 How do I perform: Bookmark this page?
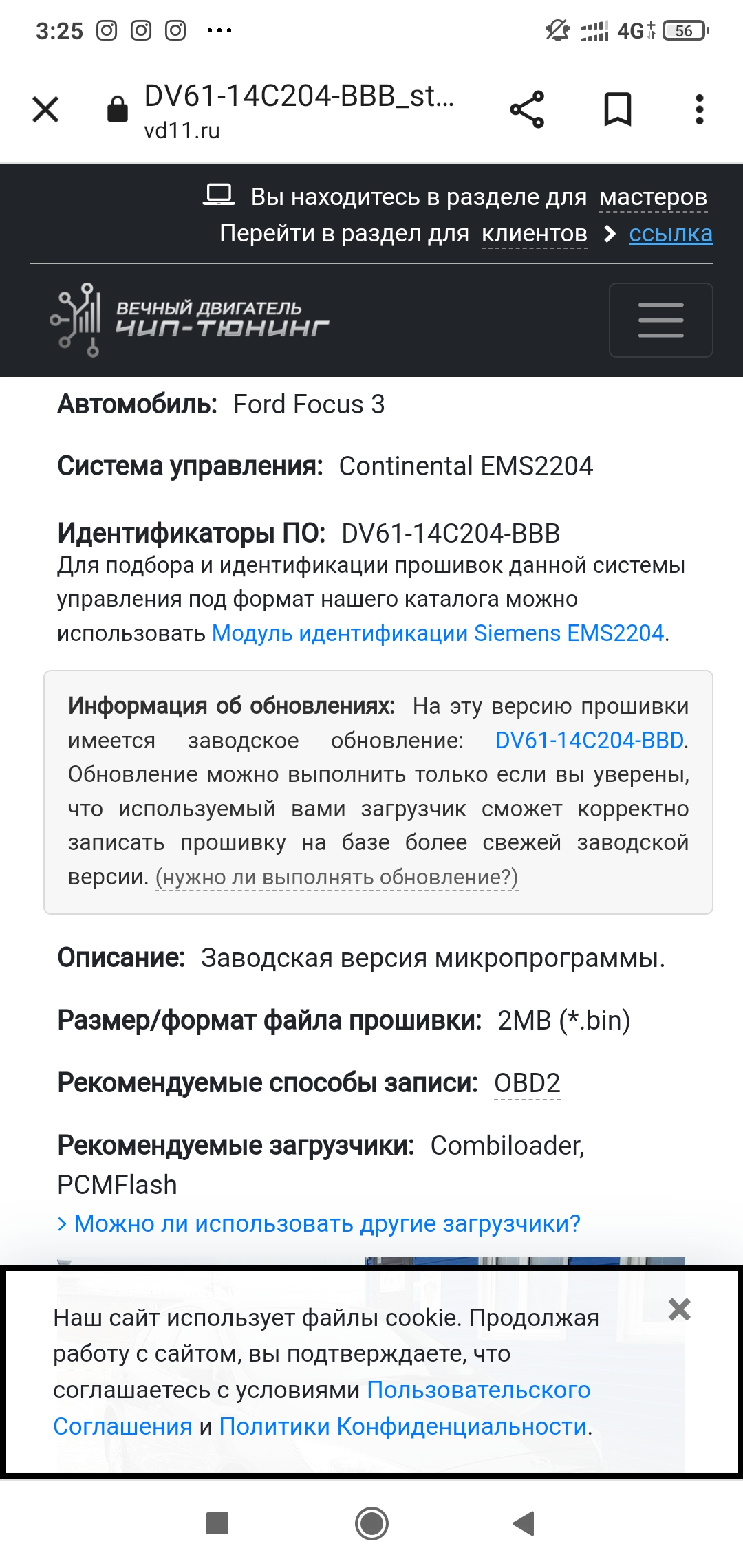tap(617, 109)
